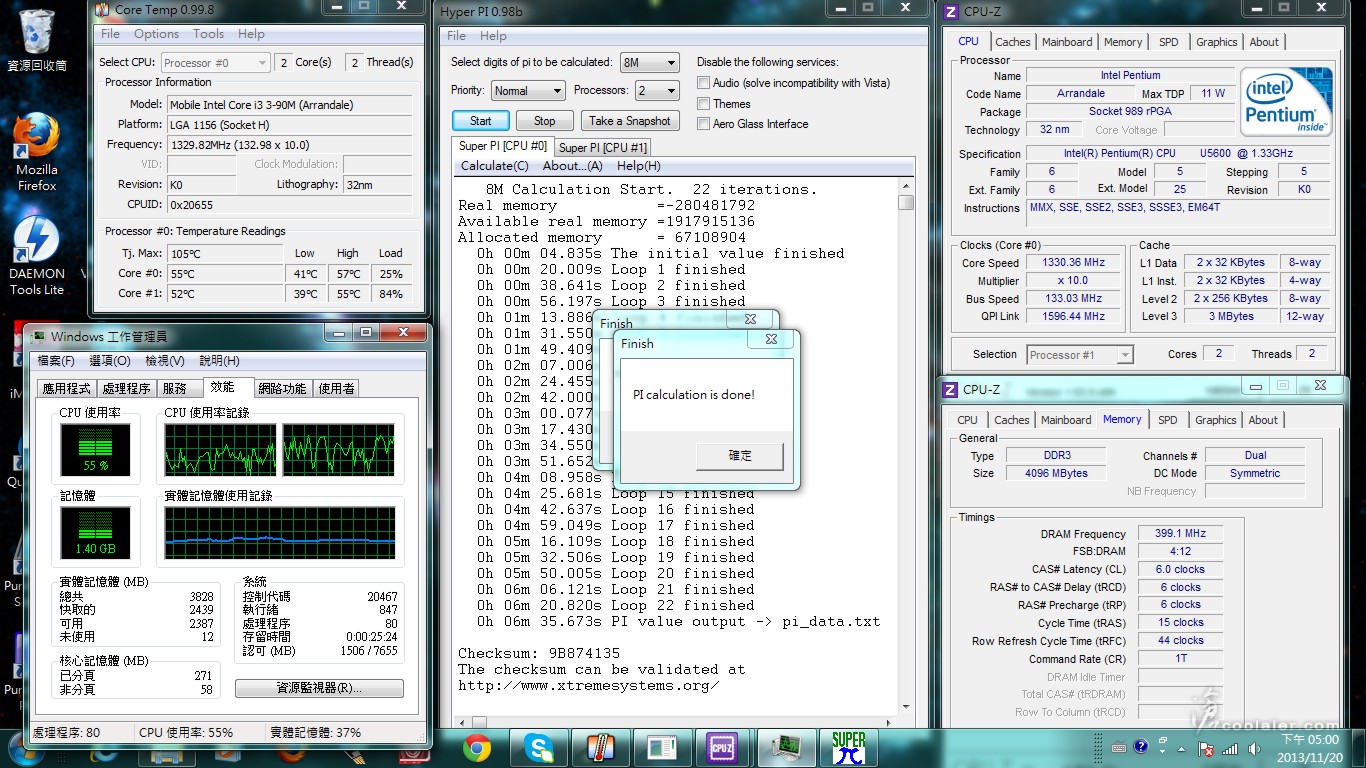This screenshot has height=768, width=1366.
Task: Switch to Core Temp thermometer taskbar icon
Action: pos(600,748)
